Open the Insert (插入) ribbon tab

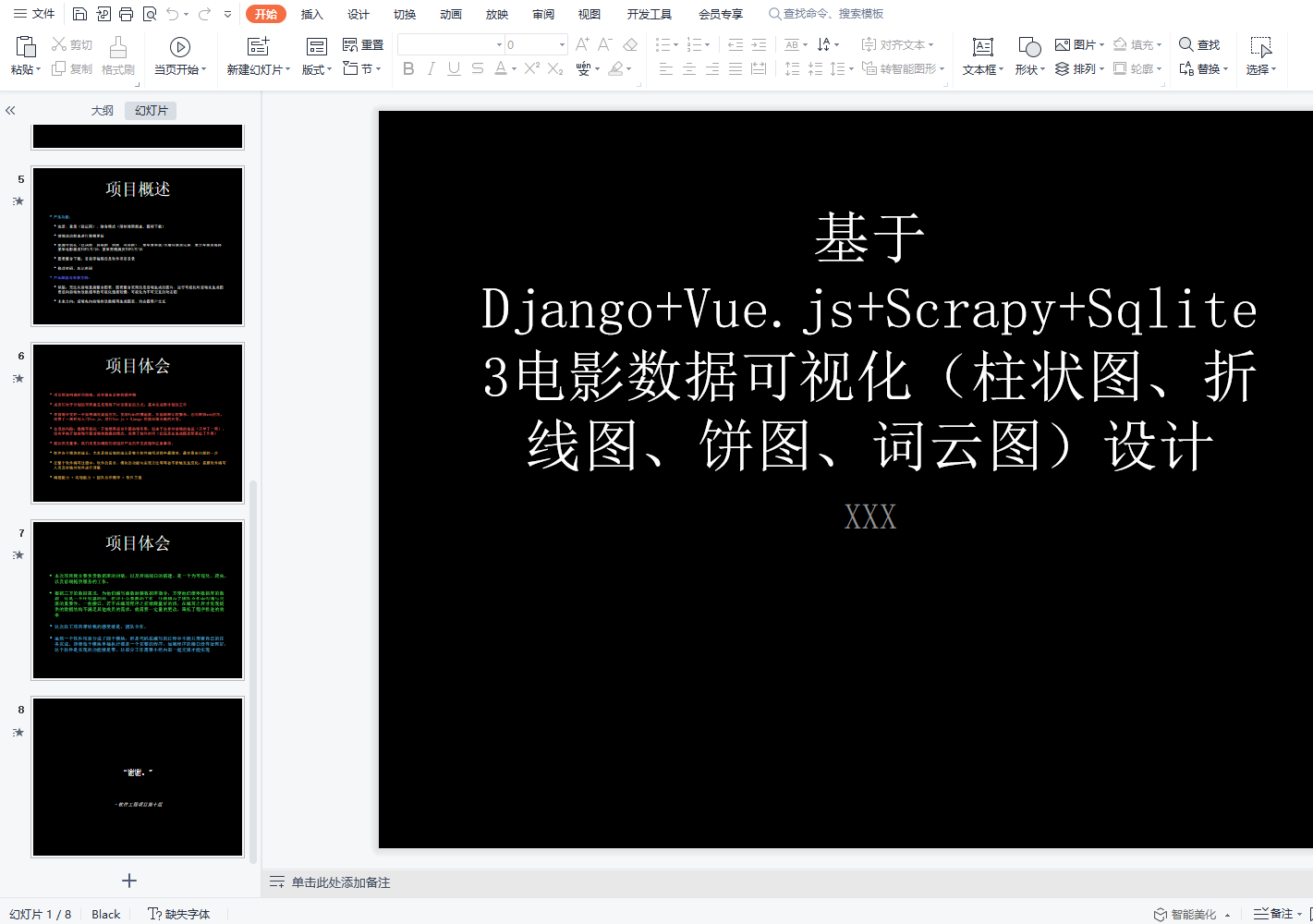coord(312,14)
